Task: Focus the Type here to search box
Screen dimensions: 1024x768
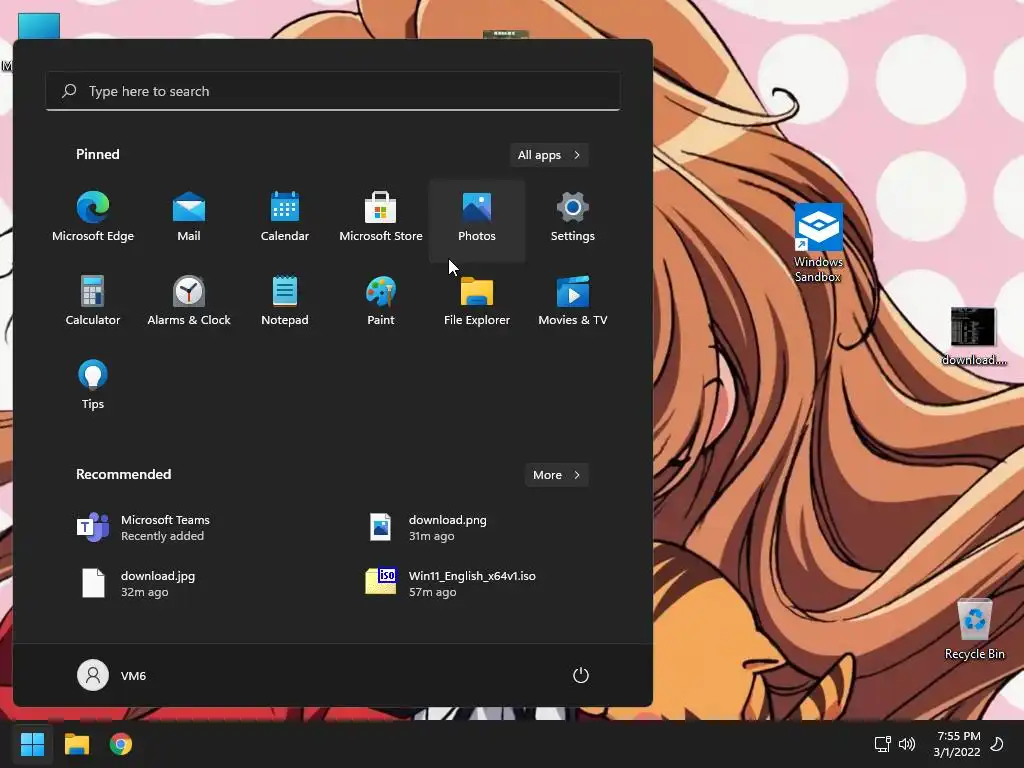Action: (x=333, y=91)
